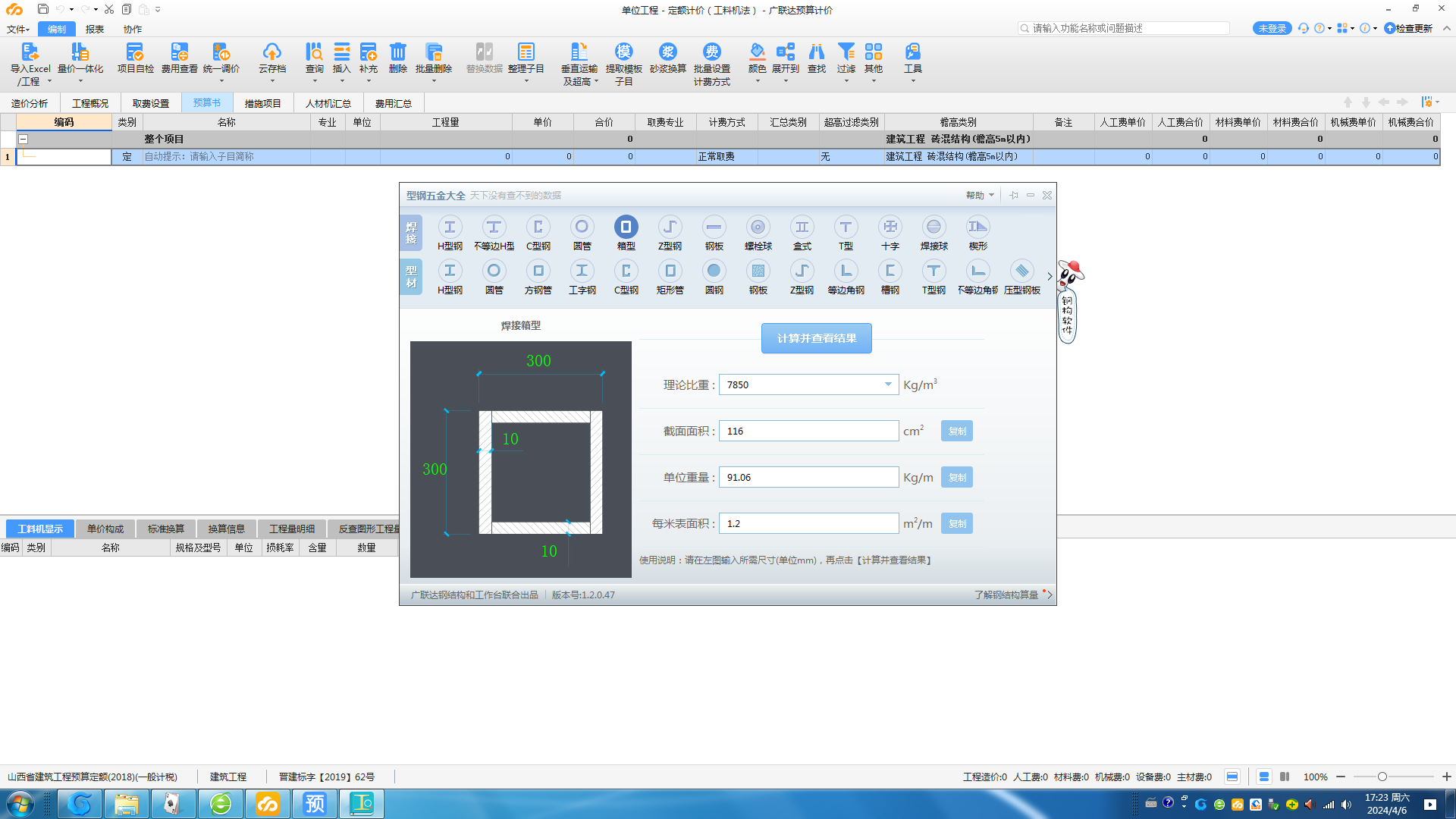Copy 截面面积 value with 复制
The image size is (1456, 819).
[956, 431]
